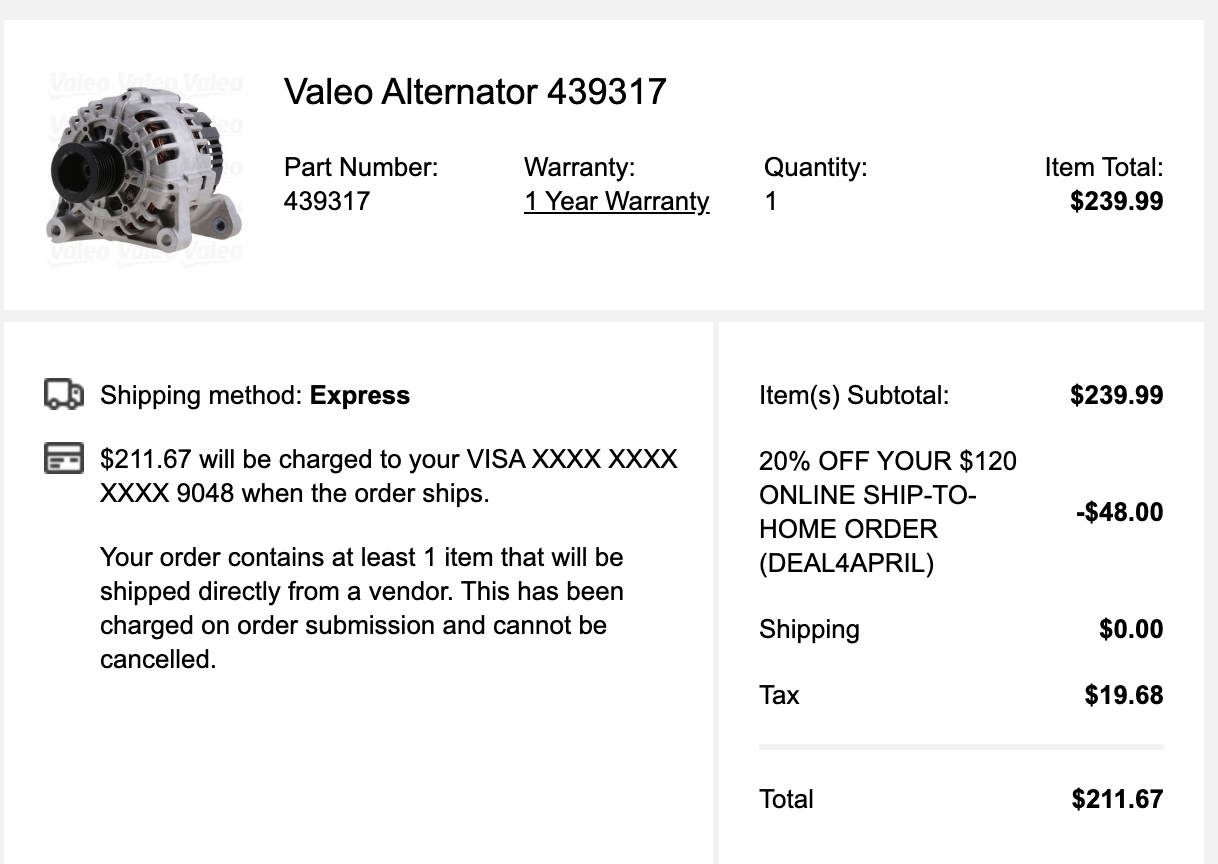Screen dimensions: 1218x864
Task: Click the Valeo alternator product image
Action: point(144,167)
